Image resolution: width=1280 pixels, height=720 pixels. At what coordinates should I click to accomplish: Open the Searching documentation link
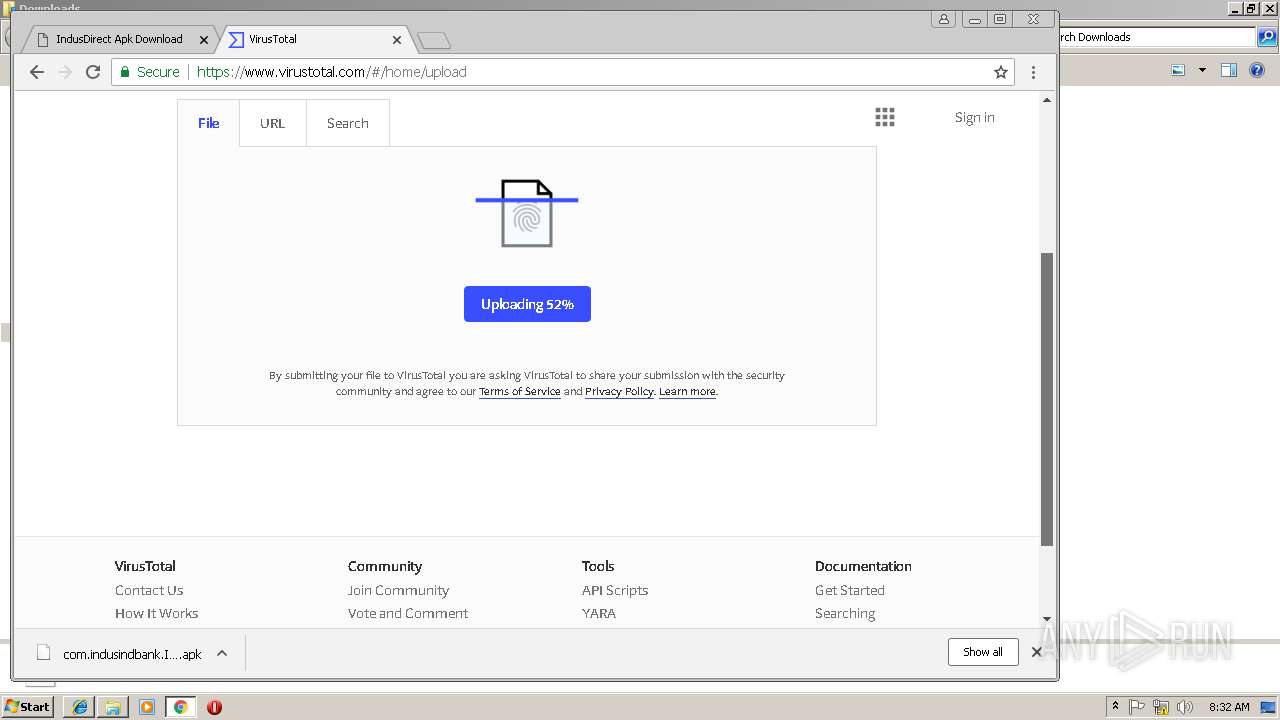pyautogui.click(x=845, y=613)
